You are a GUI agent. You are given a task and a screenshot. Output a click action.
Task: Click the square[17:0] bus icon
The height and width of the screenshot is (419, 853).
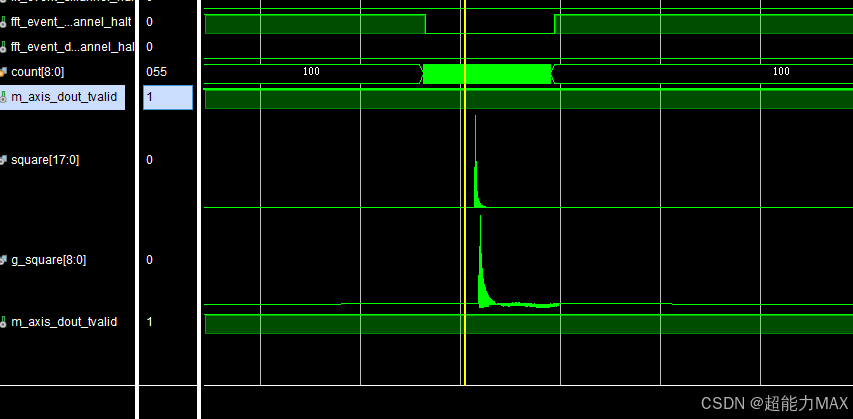[x=4, y=160]
